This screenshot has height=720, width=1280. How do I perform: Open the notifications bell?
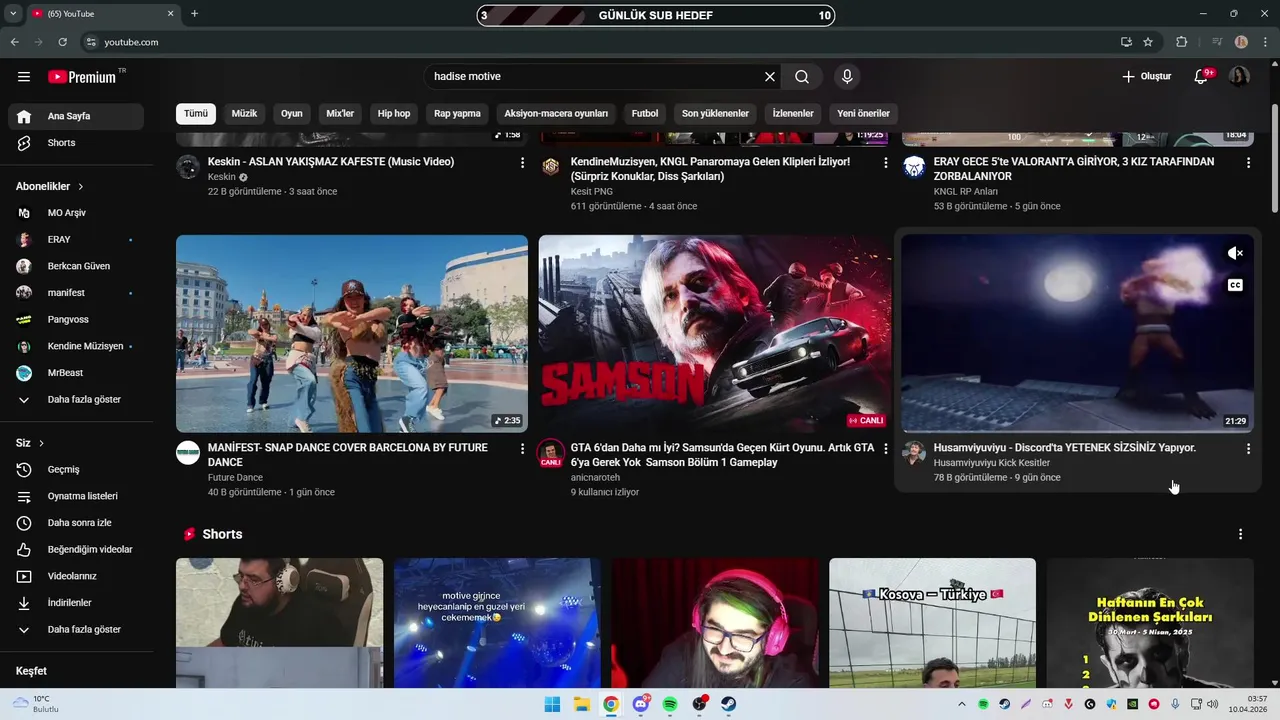(1202, 77)
